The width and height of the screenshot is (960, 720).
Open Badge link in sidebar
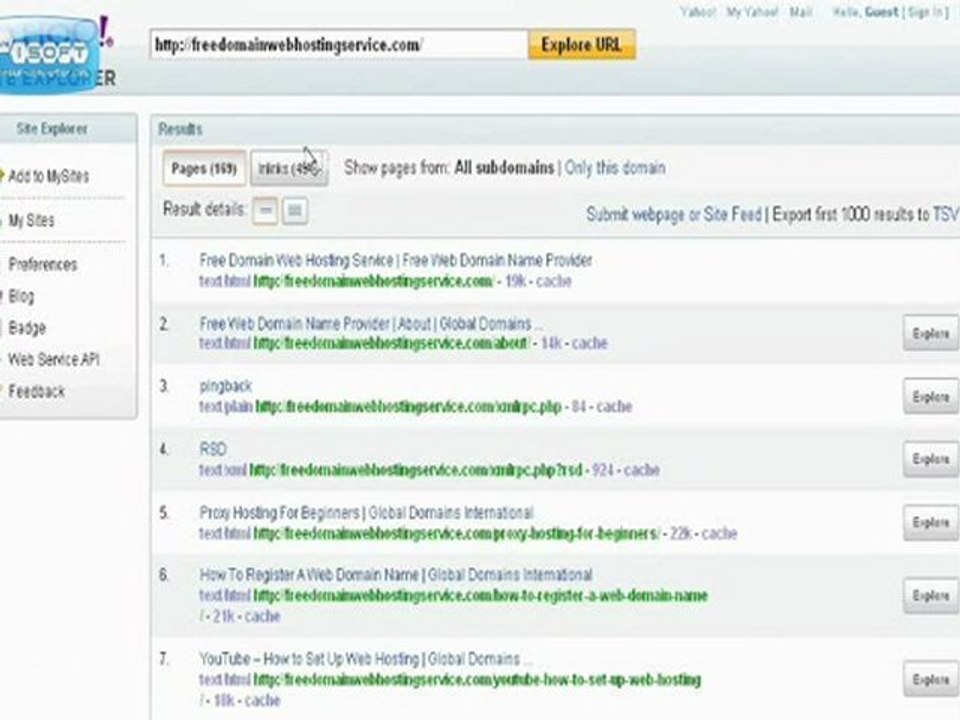tap(27, 328)
